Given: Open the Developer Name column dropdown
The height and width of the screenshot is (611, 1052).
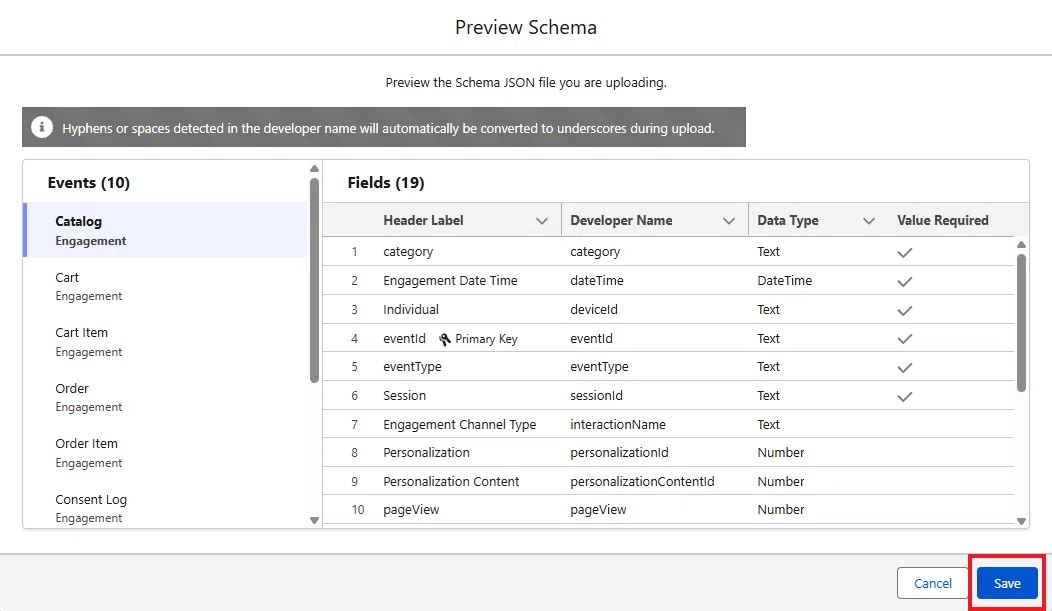Looking at the screenshot, I should [x=729, y=221].
